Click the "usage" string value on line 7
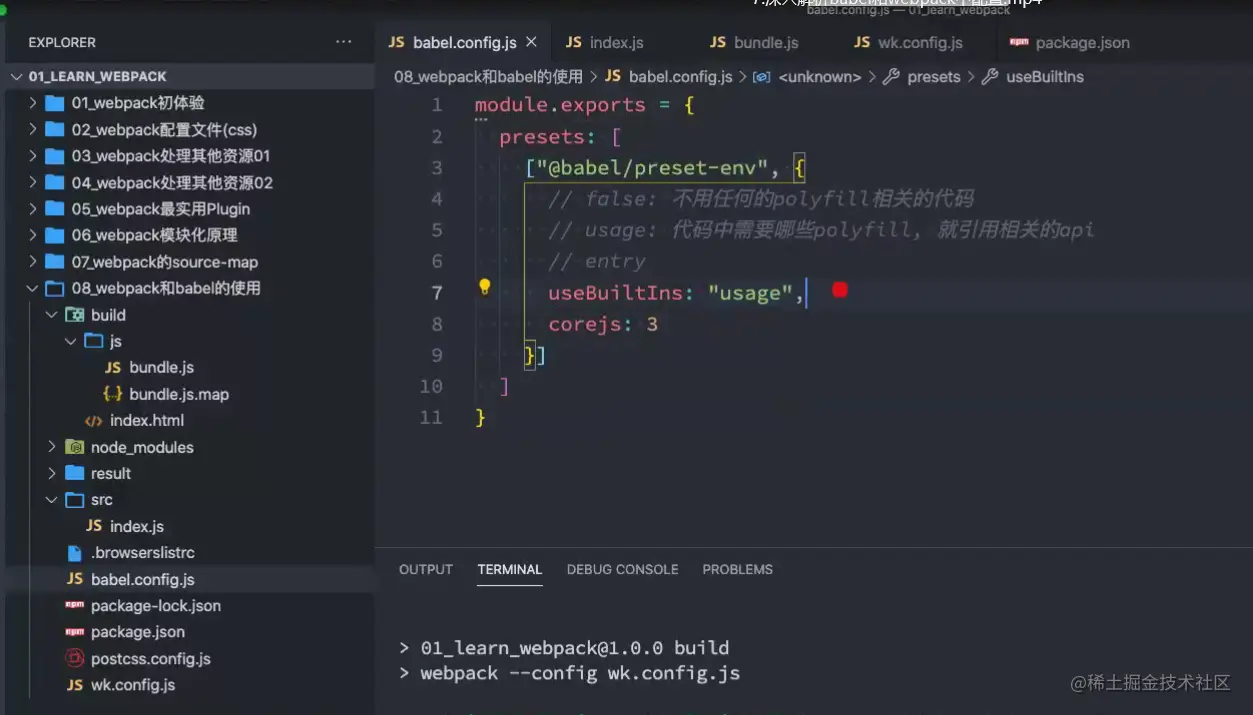This screenshot has width=1253, height=715. (x=750, y=293)
